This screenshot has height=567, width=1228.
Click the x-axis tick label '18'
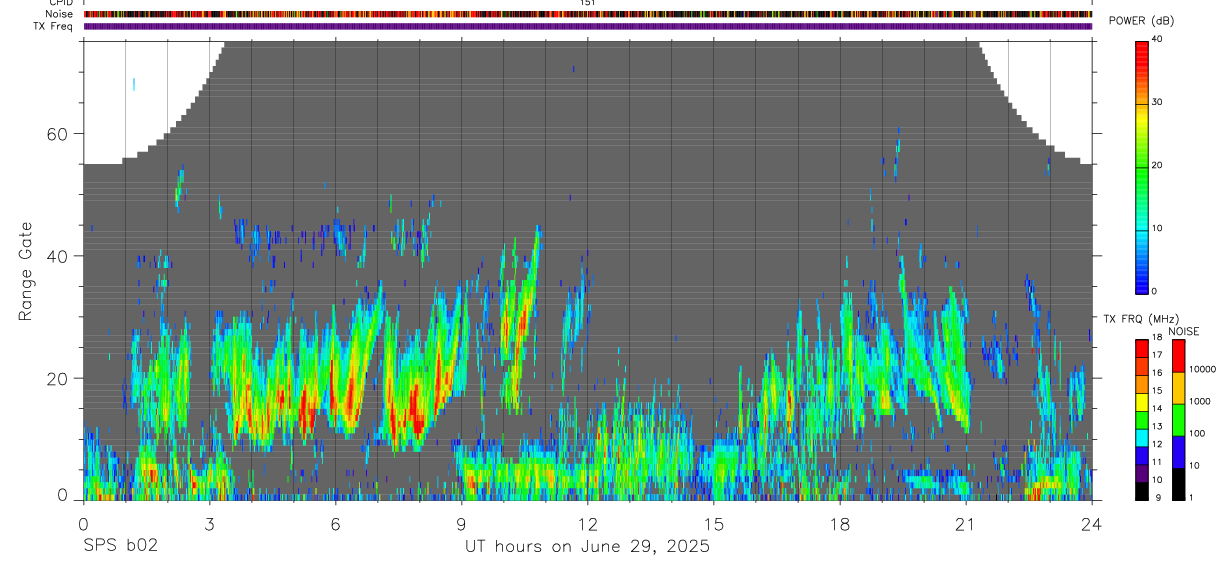(x=839, y=523)
